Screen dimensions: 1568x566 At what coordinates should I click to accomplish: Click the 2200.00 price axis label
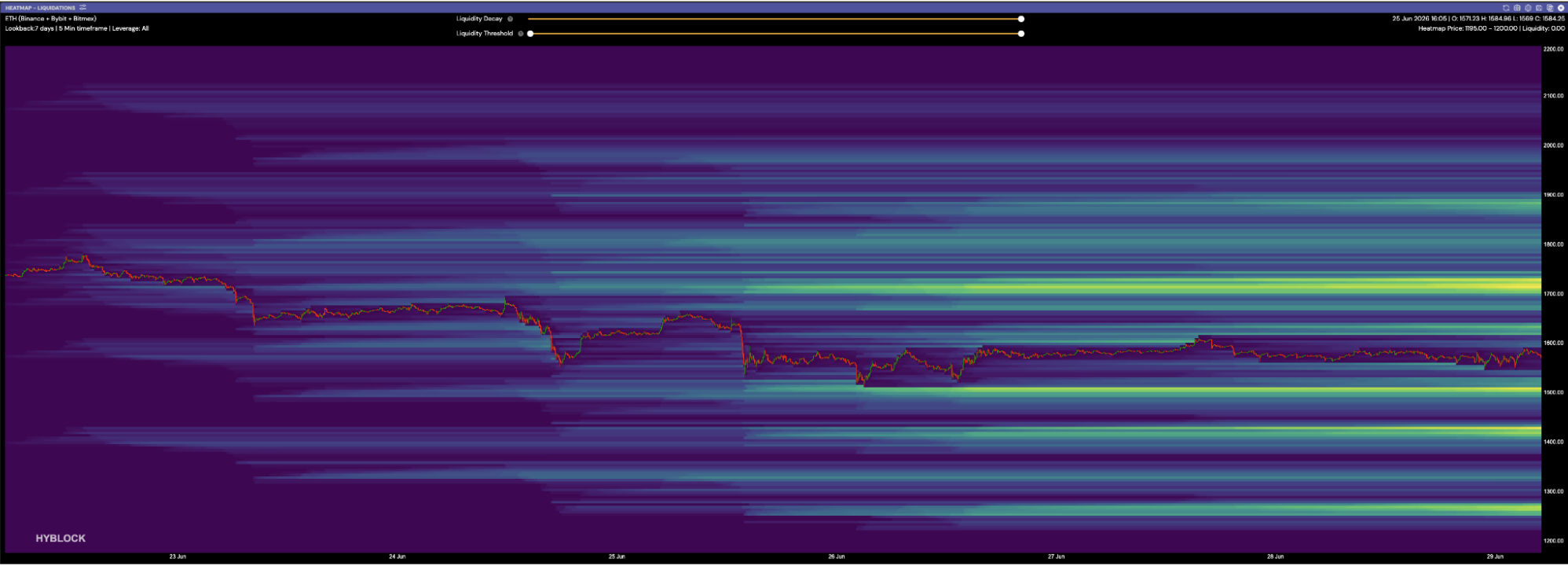tap(1553, 49)
